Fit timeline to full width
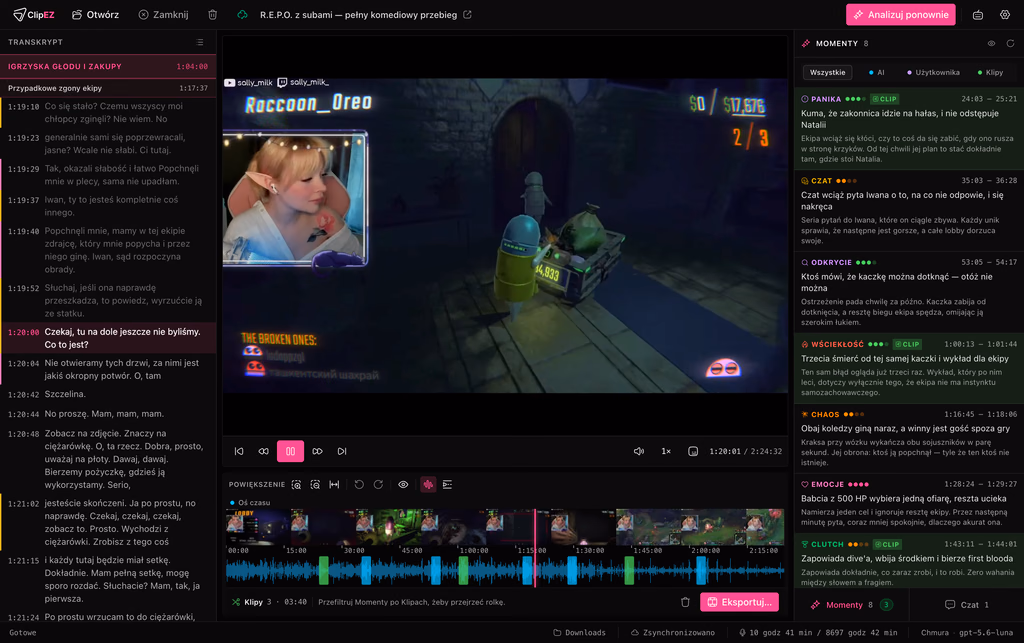 334,484
